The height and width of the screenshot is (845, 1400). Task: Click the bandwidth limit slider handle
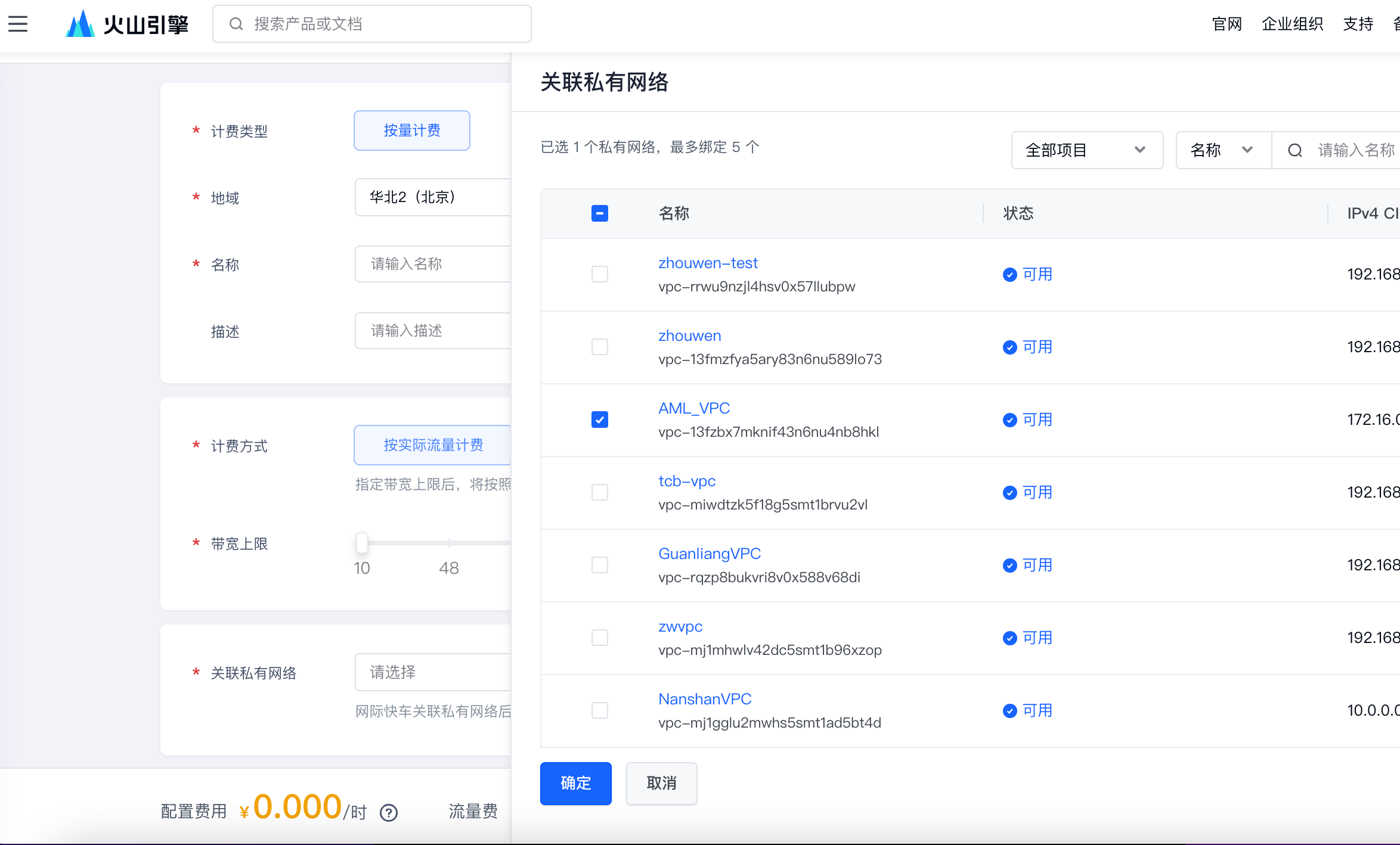[x=361, y=543]
